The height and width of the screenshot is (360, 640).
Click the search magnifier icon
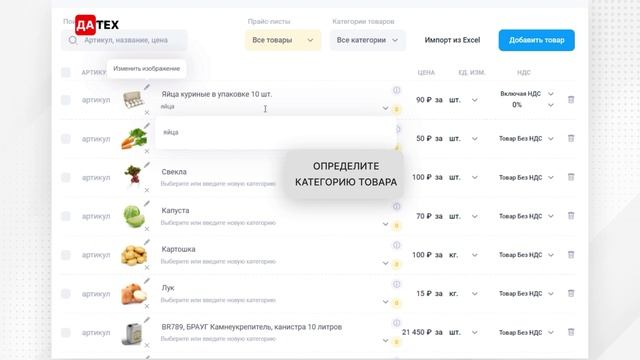coord(73,40)
